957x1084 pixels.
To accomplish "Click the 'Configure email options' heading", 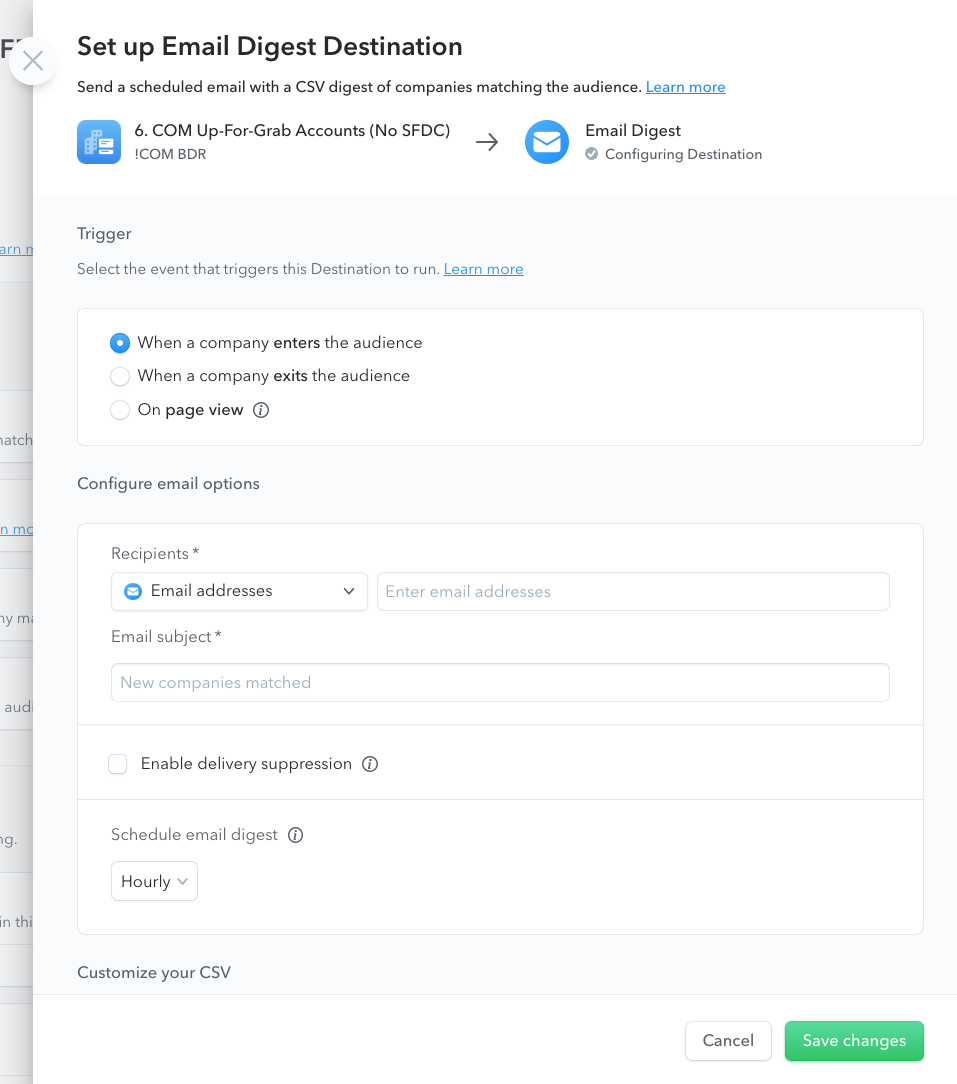I will pos(168,484).
